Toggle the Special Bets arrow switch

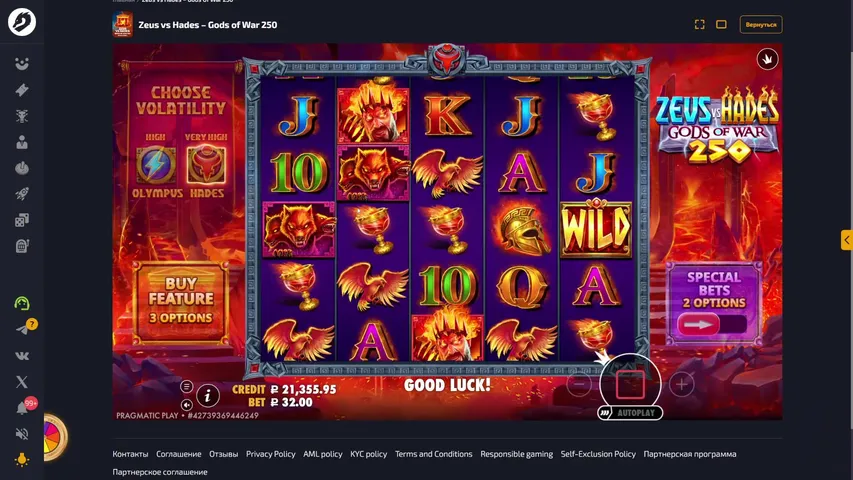(x=712, y=324)
